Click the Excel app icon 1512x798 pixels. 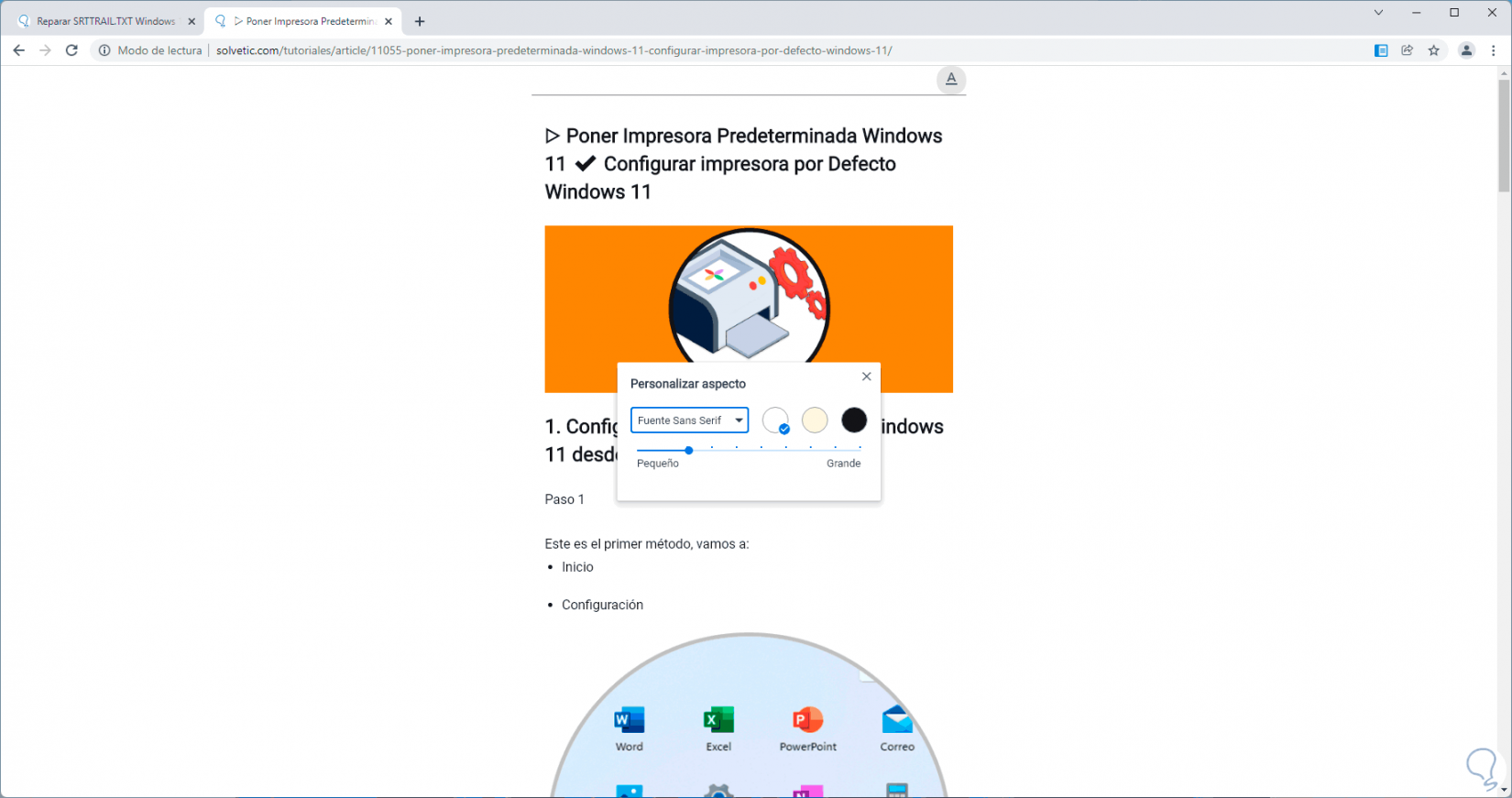pos(718,720)
